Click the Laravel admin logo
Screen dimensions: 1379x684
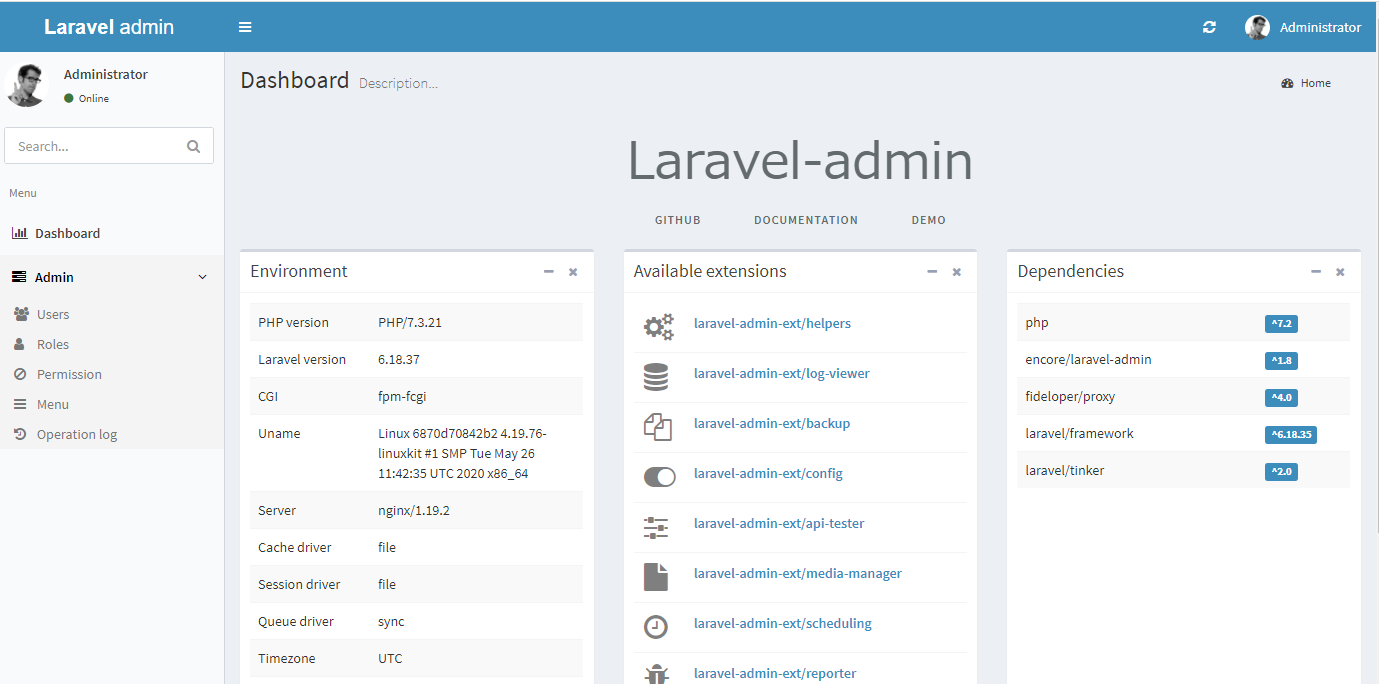(109, 27)
